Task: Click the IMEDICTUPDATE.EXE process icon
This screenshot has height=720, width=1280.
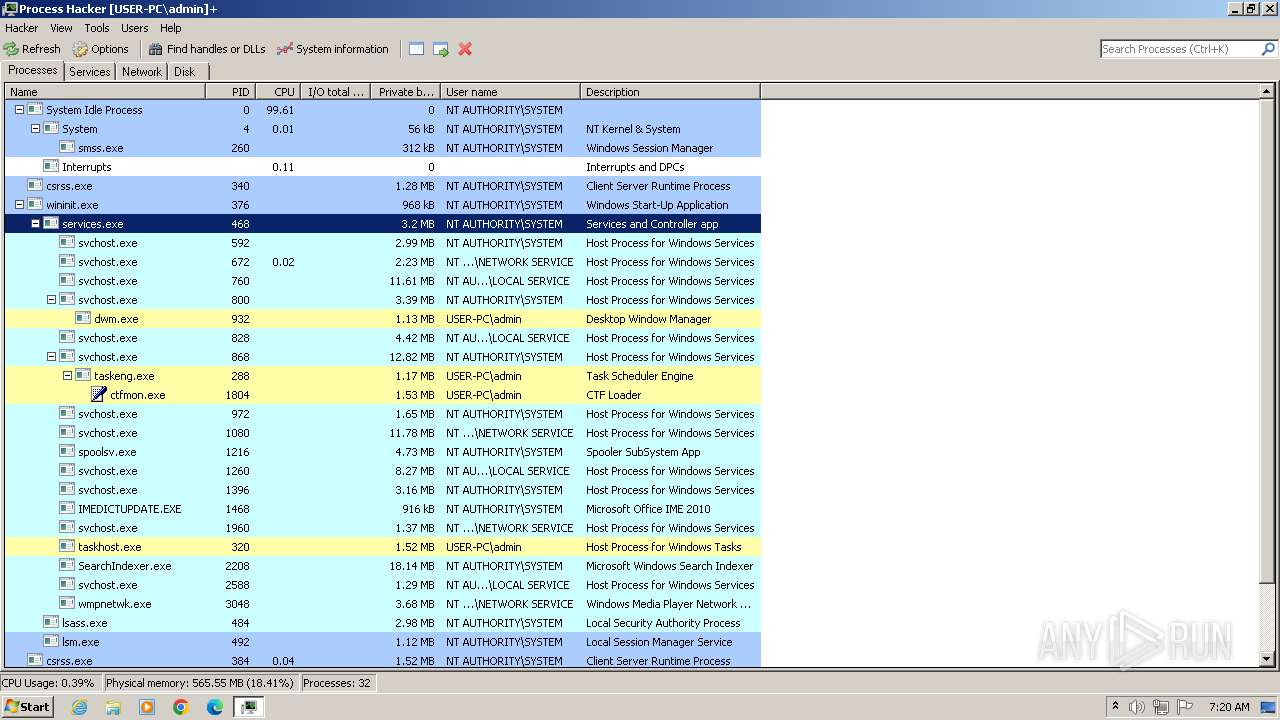Action: [x=67, y=509]
